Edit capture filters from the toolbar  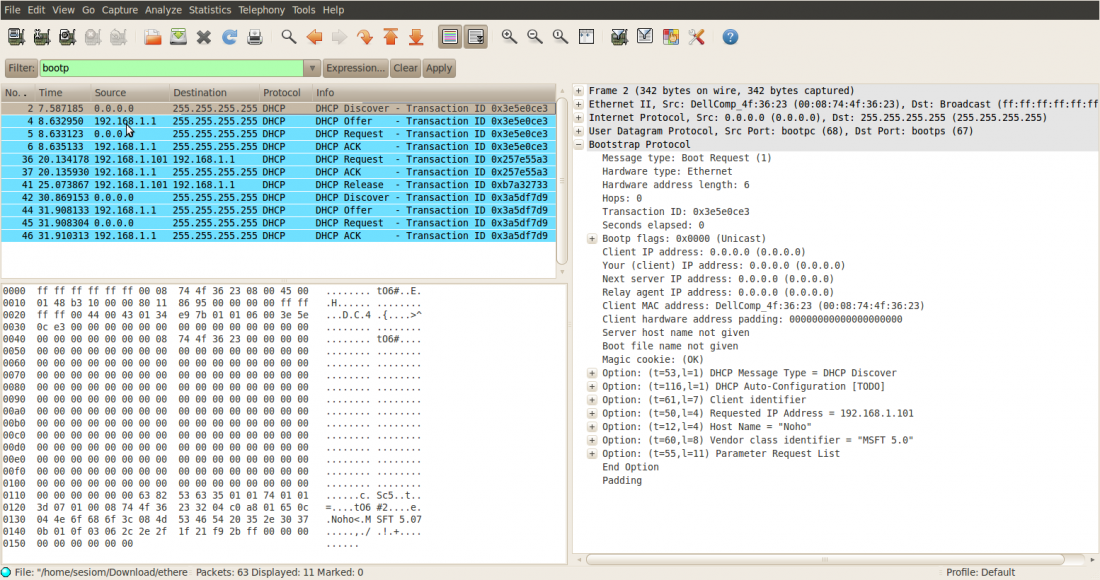point(619,37)
